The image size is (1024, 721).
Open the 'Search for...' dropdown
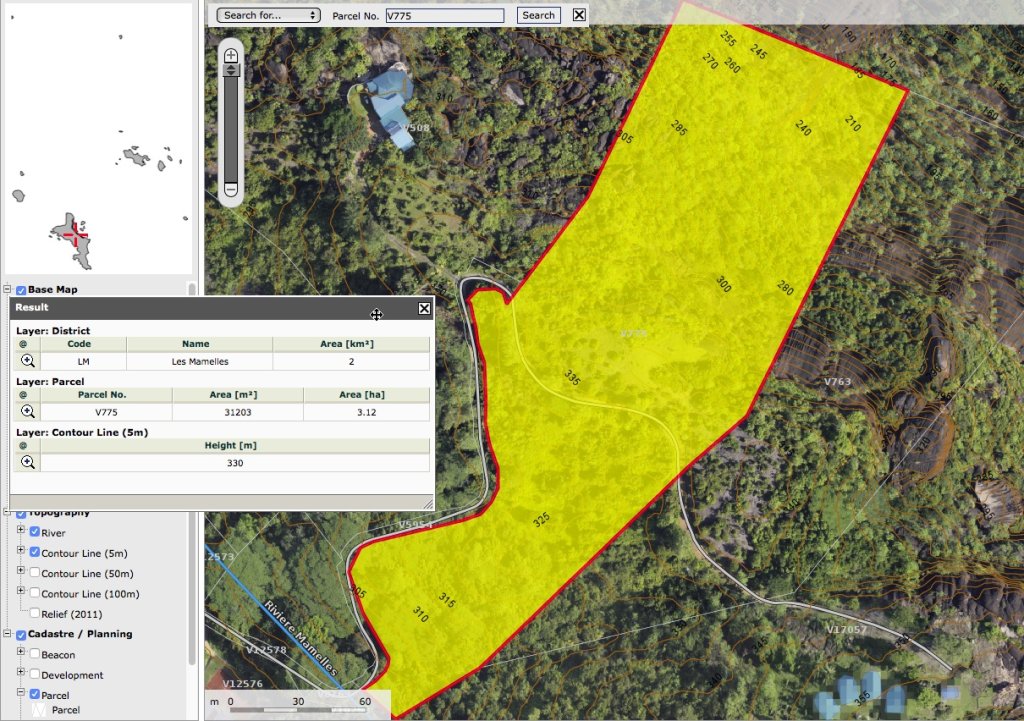tap(270, 15)
